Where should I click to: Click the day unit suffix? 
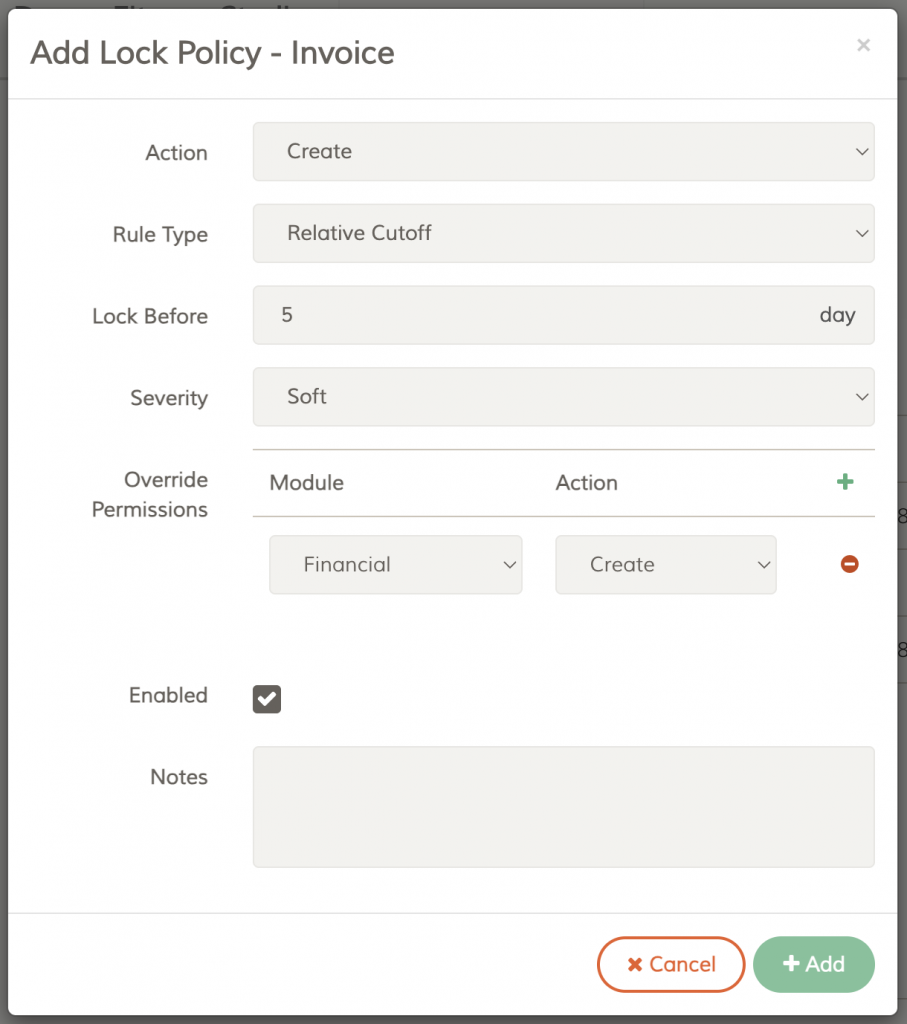837,315
